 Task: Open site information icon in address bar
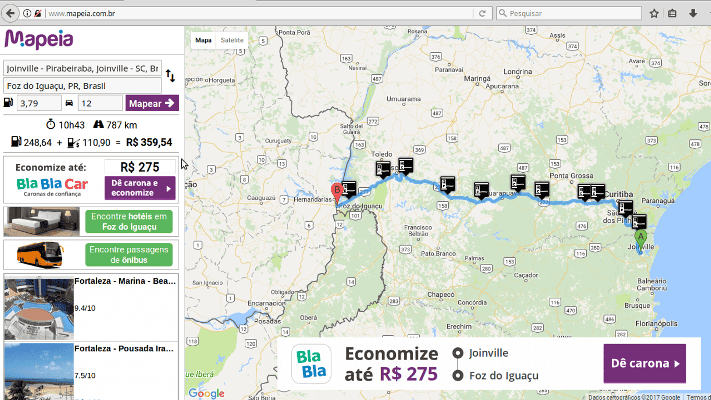[x=27, y=14]
